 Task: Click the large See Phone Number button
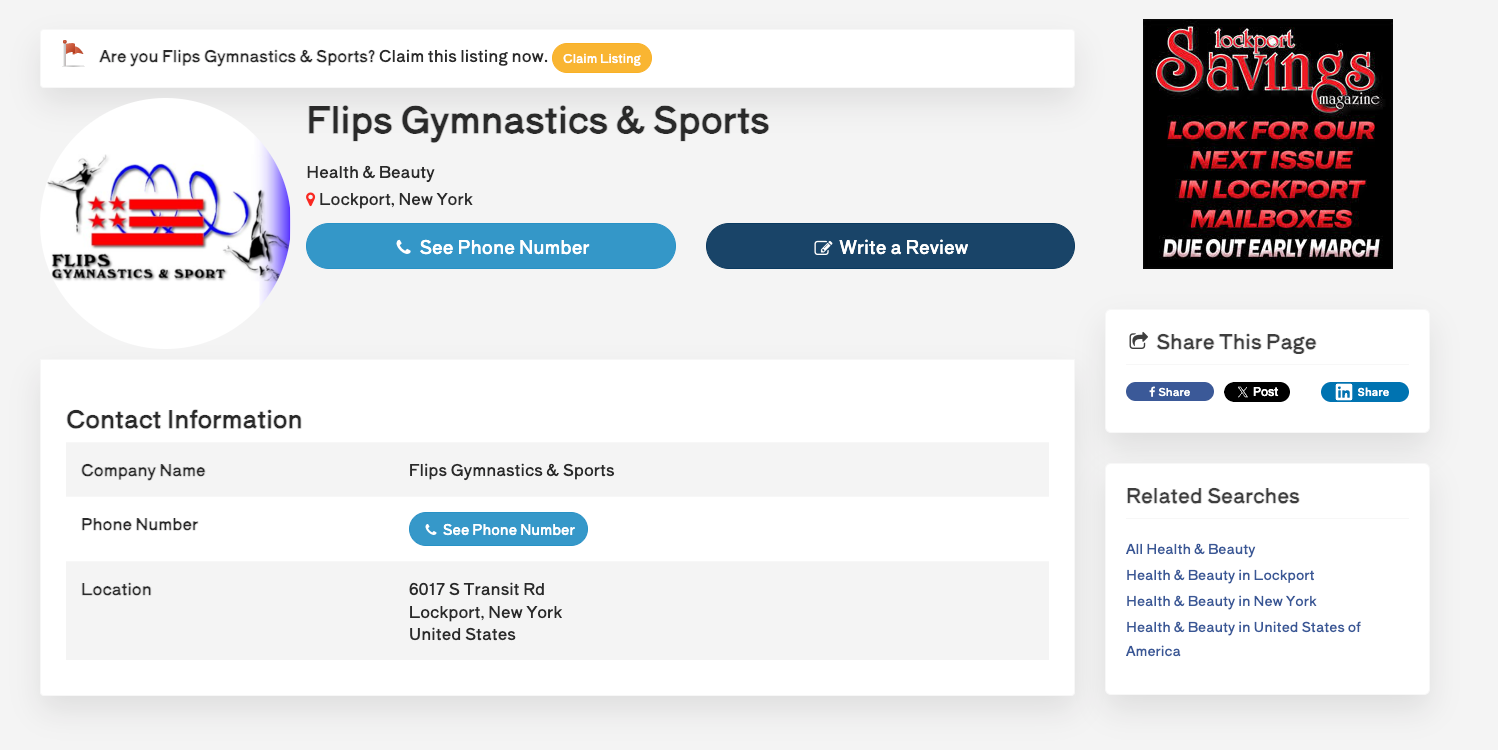point(491,246)
